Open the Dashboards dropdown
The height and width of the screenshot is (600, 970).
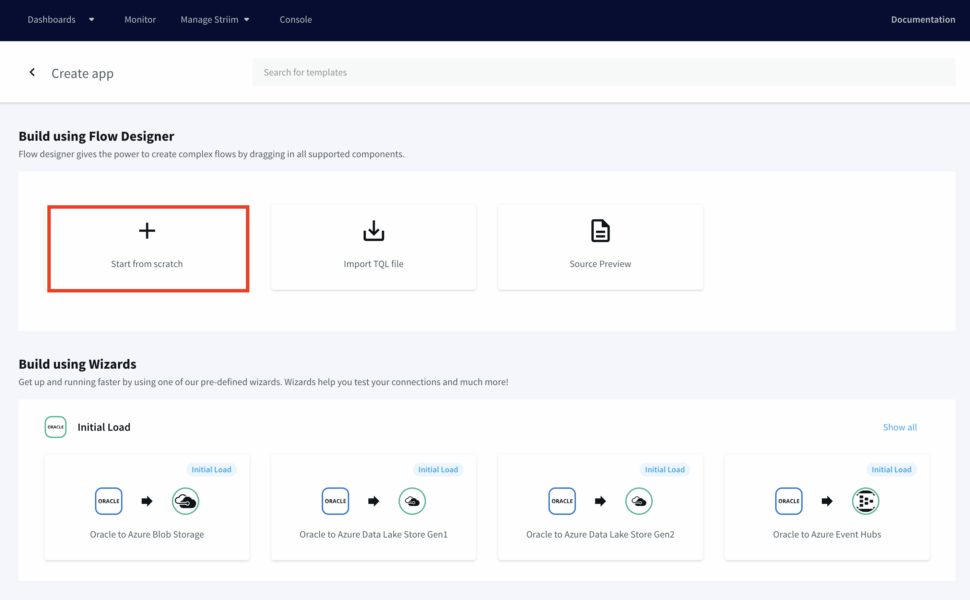click(52, 18)
